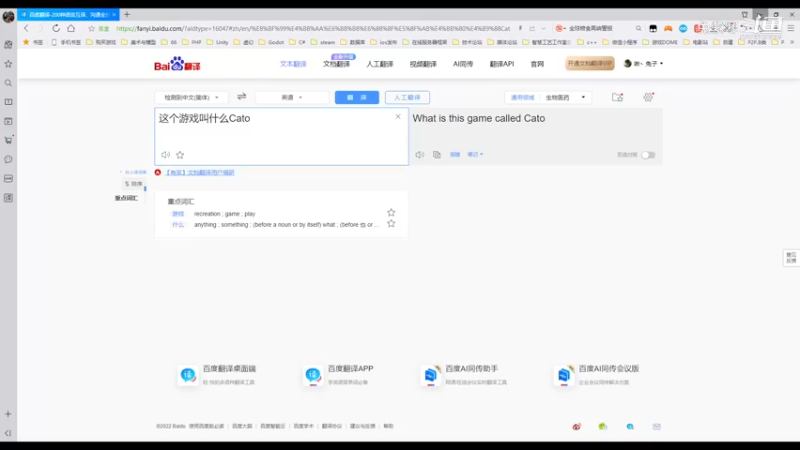The image size is (800, 450).
Task: Open 百度翻译桌面端 download card
Action: tap(217, 375)
